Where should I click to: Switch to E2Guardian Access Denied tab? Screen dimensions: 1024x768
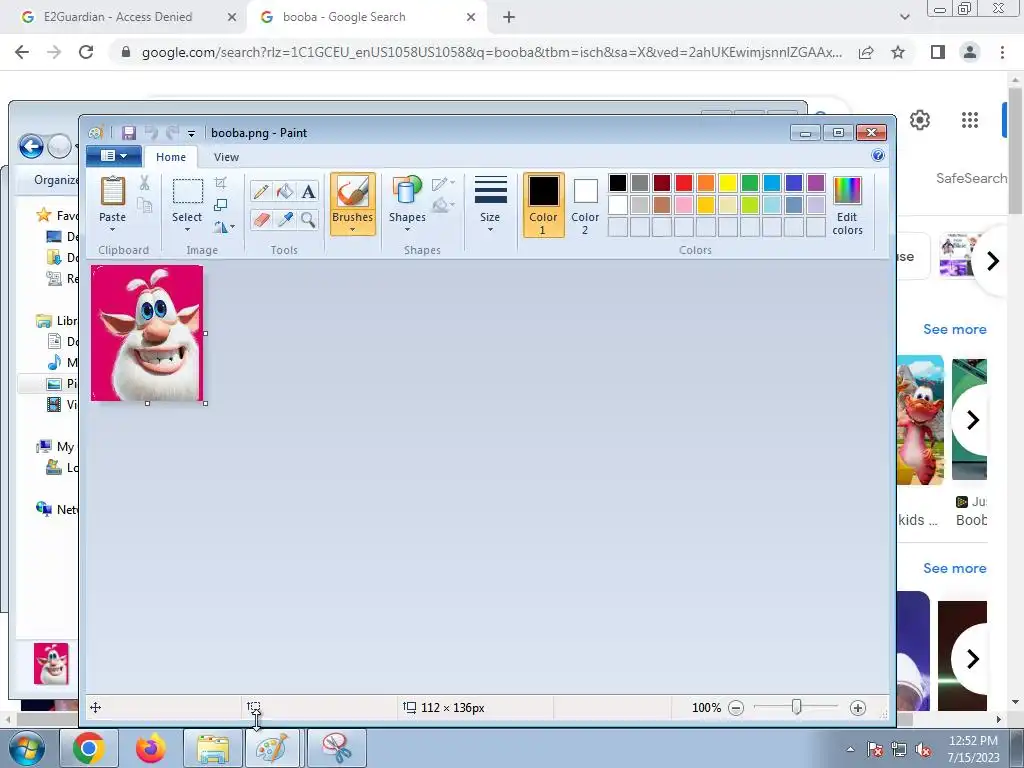point(118,17)
